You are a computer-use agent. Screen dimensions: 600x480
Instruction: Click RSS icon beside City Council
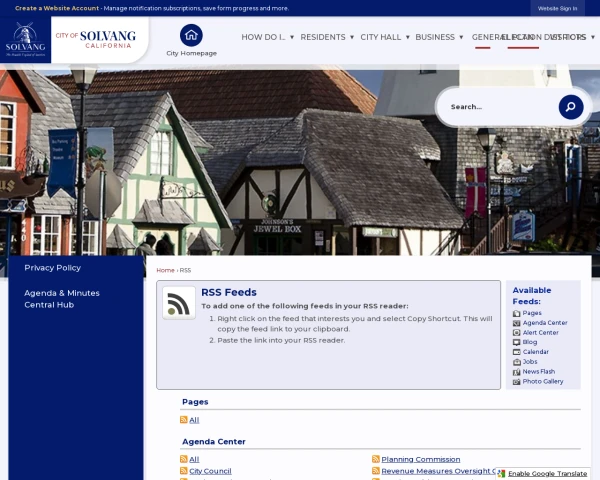coord(184,470)
